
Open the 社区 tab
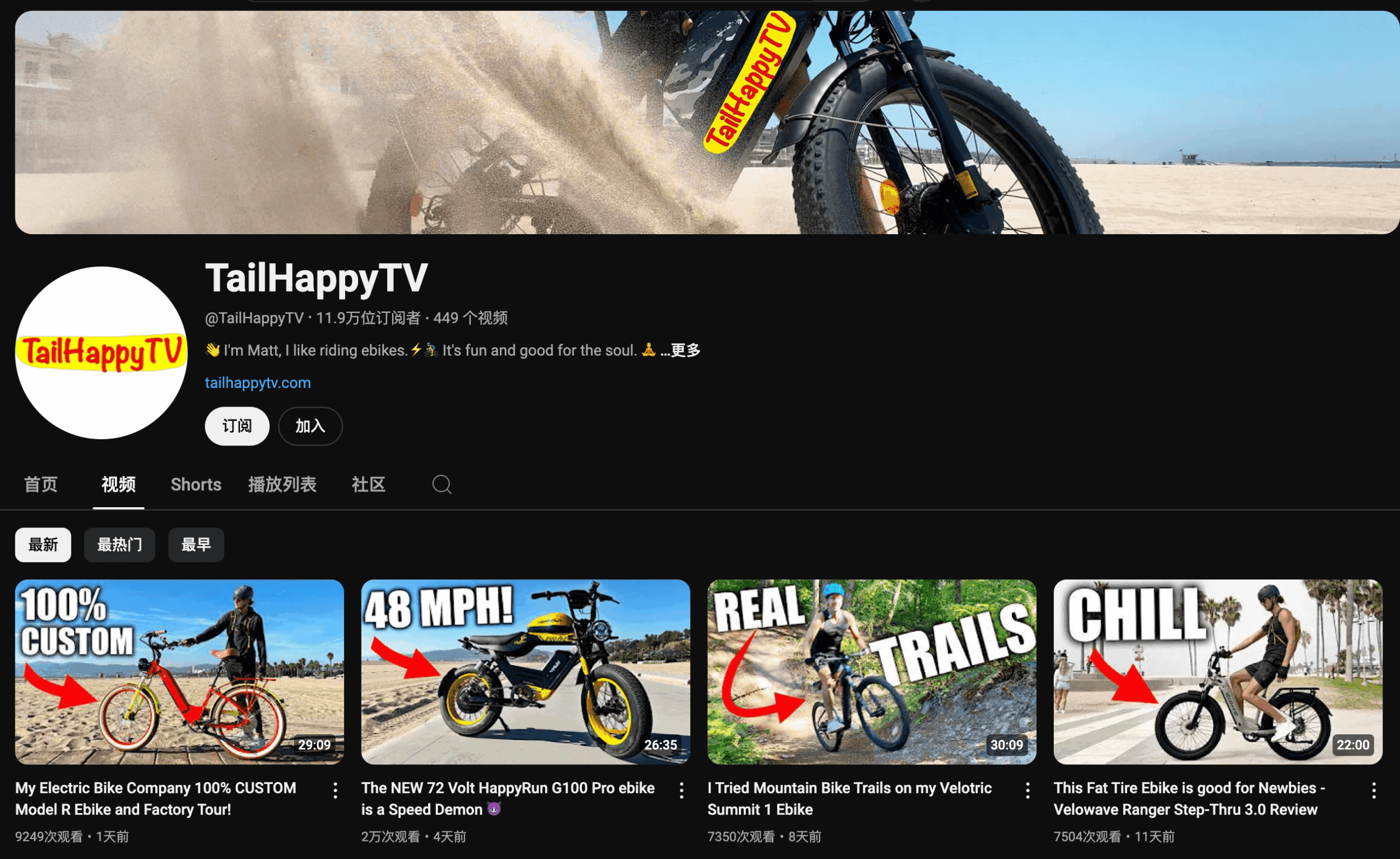tap(368, 484)
